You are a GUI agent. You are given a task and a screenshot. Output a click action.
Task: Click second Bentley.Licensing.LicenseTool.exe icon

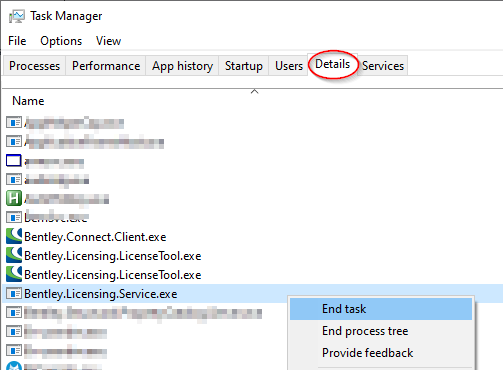14,274
